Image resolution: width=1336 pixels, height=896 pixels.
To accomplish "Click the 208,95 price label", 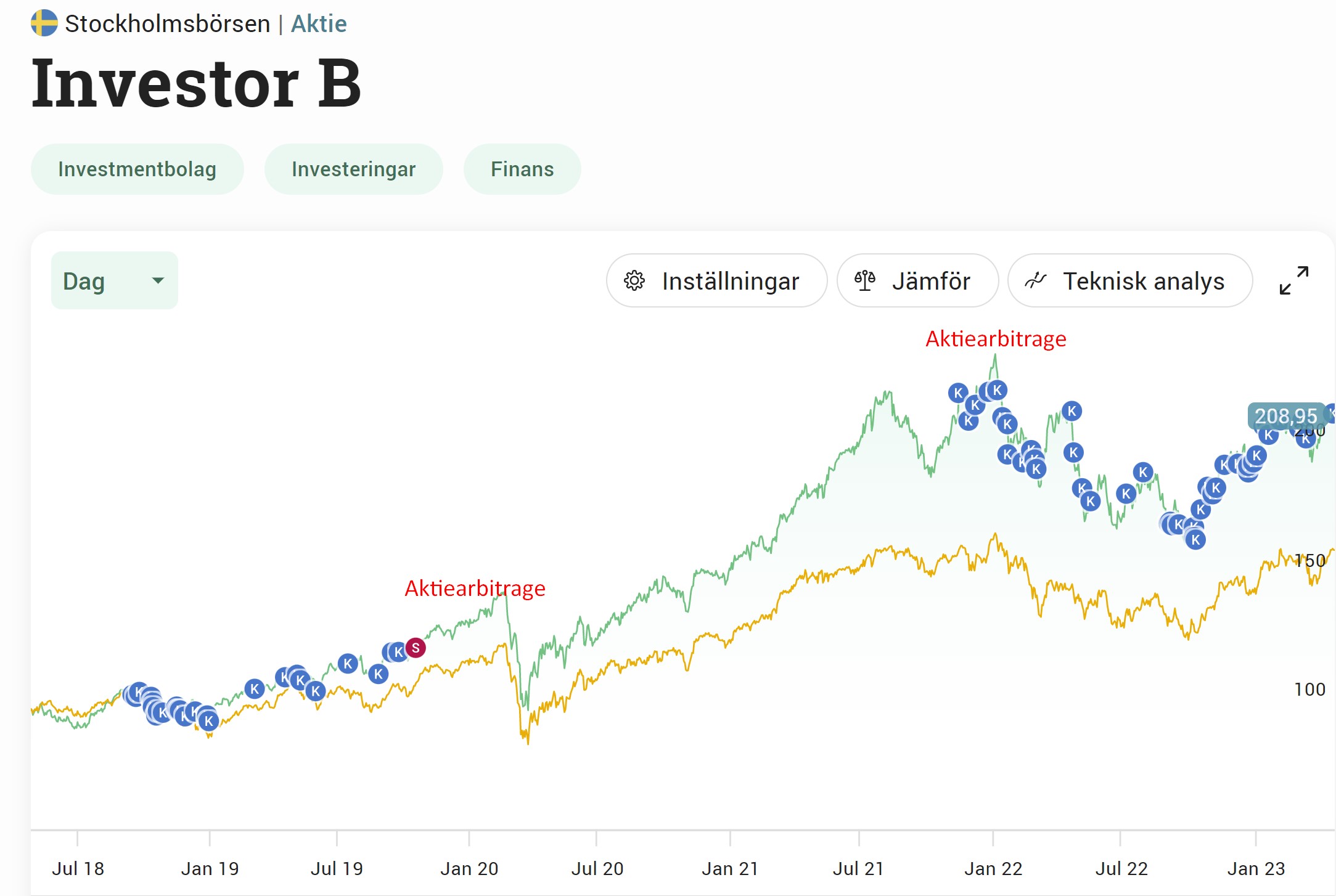I will point(1285,417).
